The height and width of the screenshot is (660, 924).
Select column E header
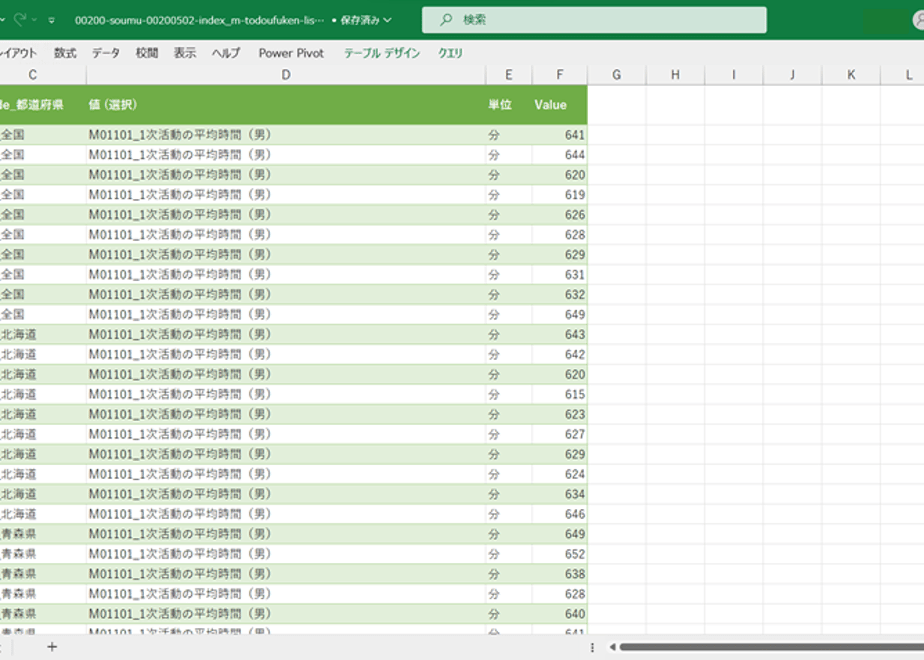(509, 75)
